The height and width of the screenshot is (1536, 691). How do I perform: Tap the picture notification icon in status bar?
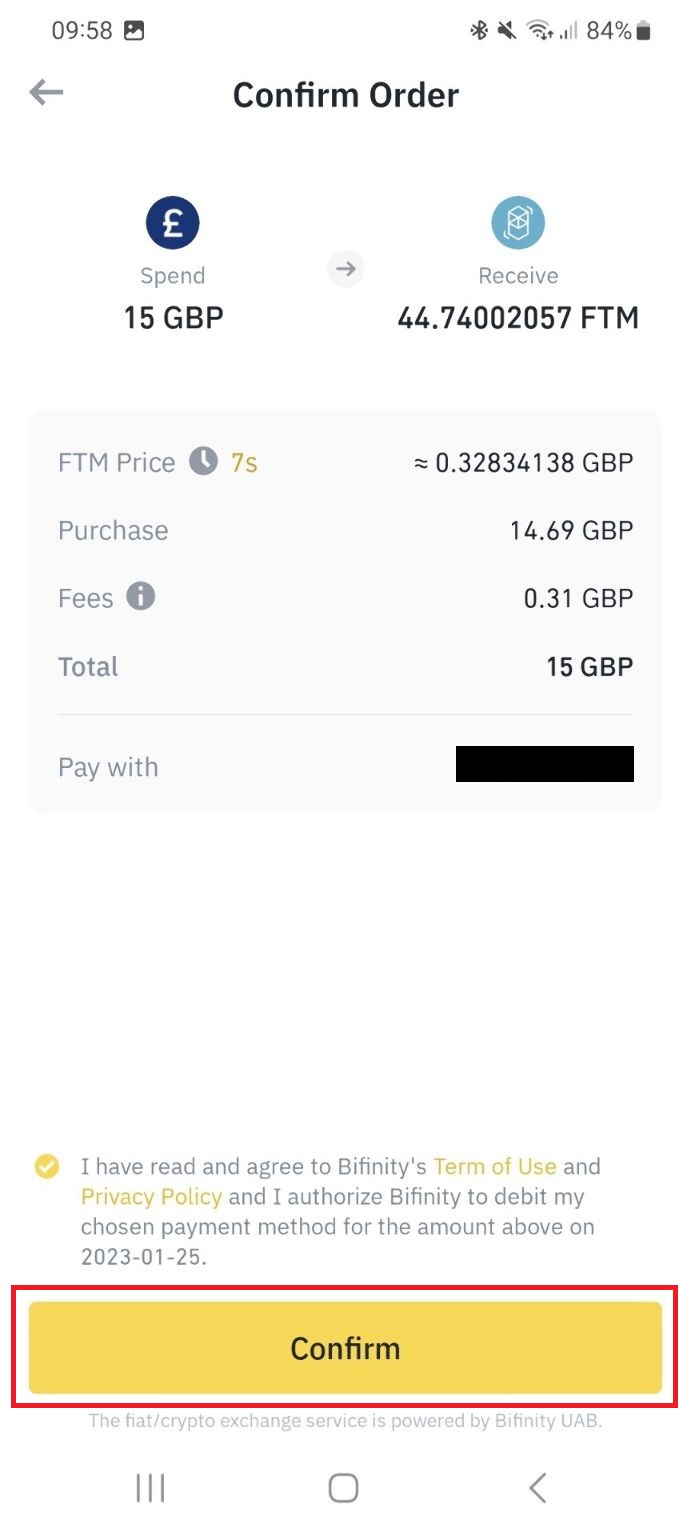tap(134, 31)
